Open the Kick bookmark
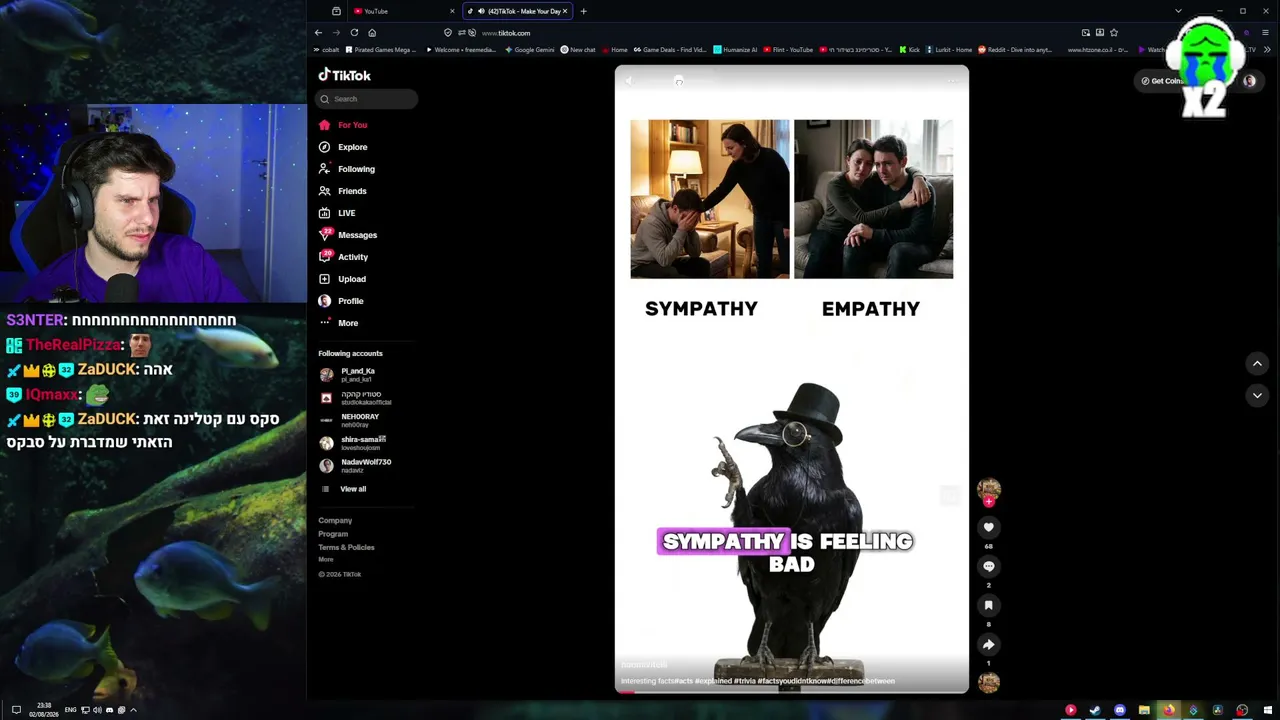Screen dimensions: 1280x720 909,50
